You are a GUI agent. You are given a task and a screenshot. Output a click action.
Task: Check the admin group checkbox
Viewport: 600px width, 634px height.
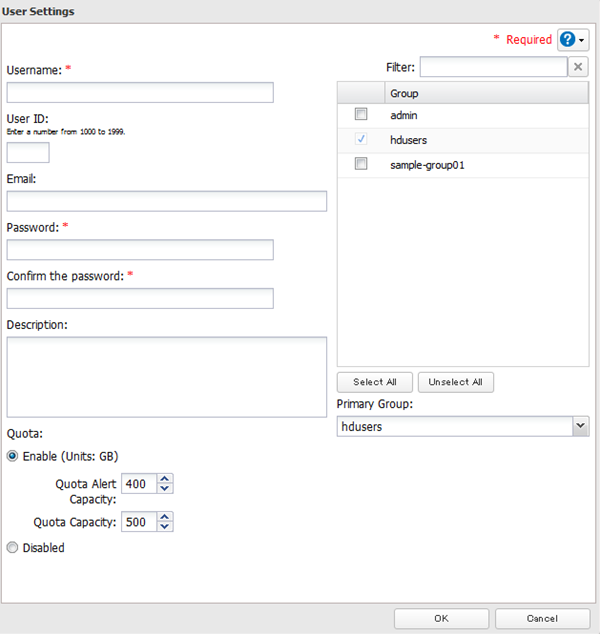(361, 116)
